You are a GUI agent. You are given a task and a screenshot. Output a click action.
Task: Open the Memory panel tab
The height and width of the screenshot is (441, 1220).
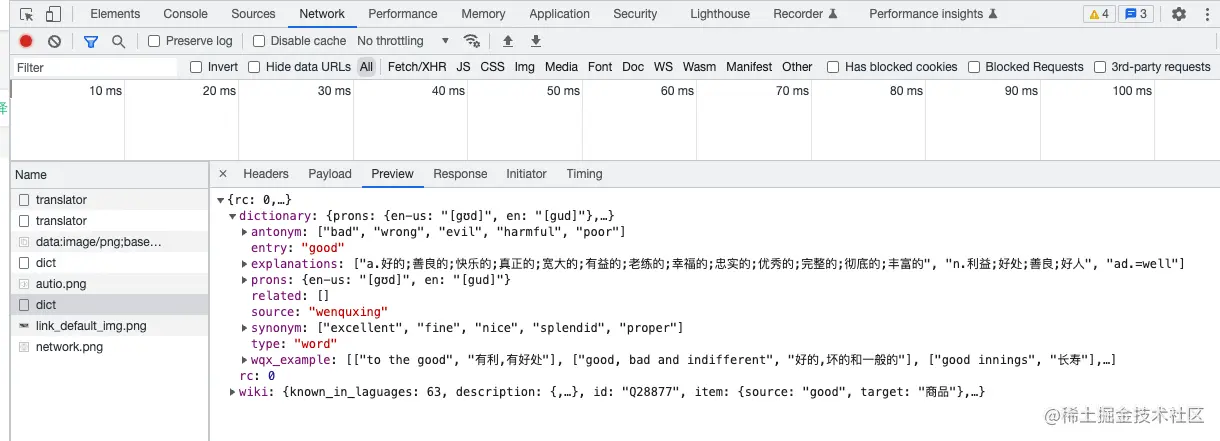tap(483, 14)
